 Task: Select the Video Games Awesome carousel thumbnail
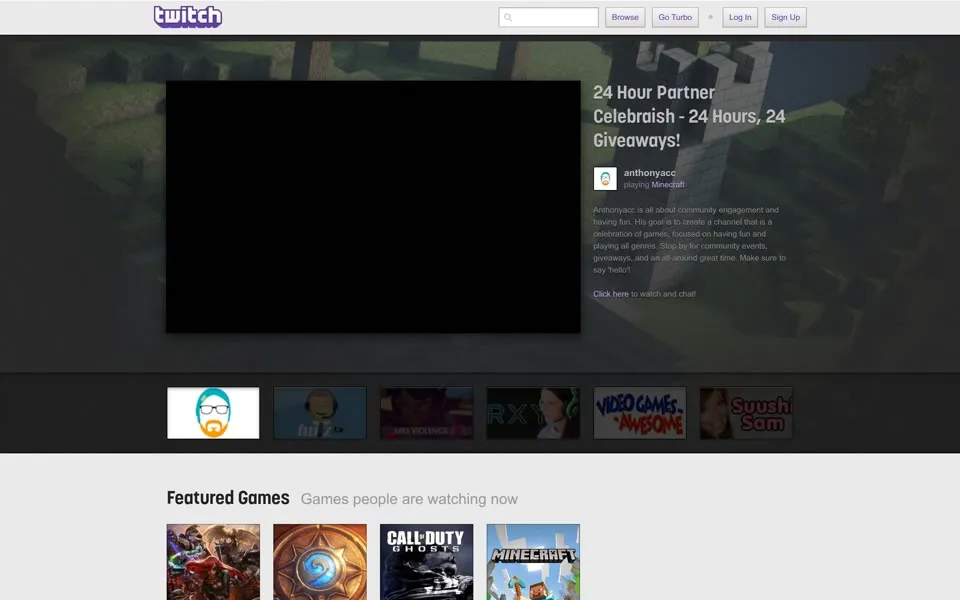tap(640, 413)
